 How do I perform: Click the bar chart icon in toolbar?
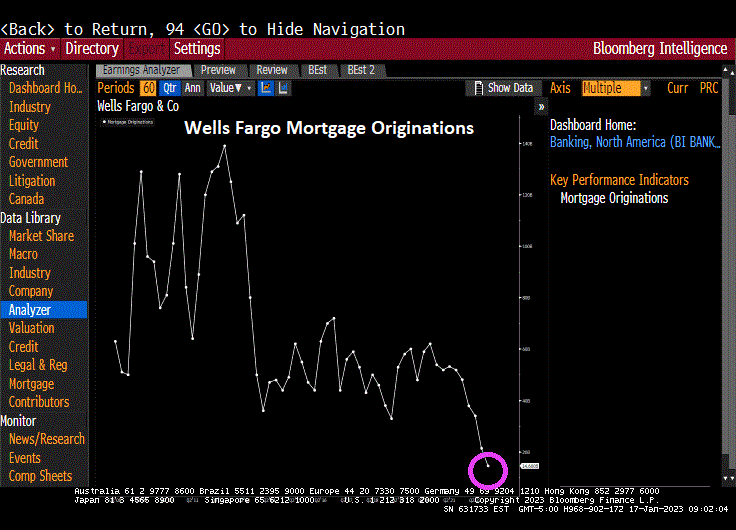(283, 88)
